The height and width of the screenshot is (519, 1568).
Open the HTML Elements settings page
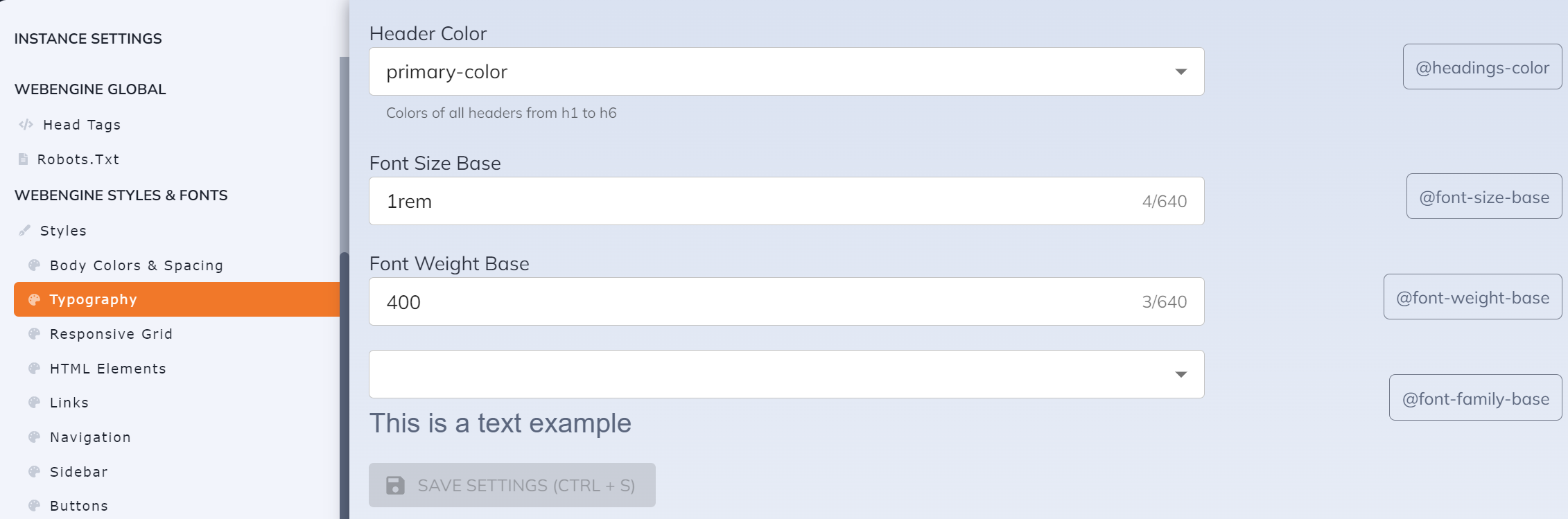click(x=107, y=368)
